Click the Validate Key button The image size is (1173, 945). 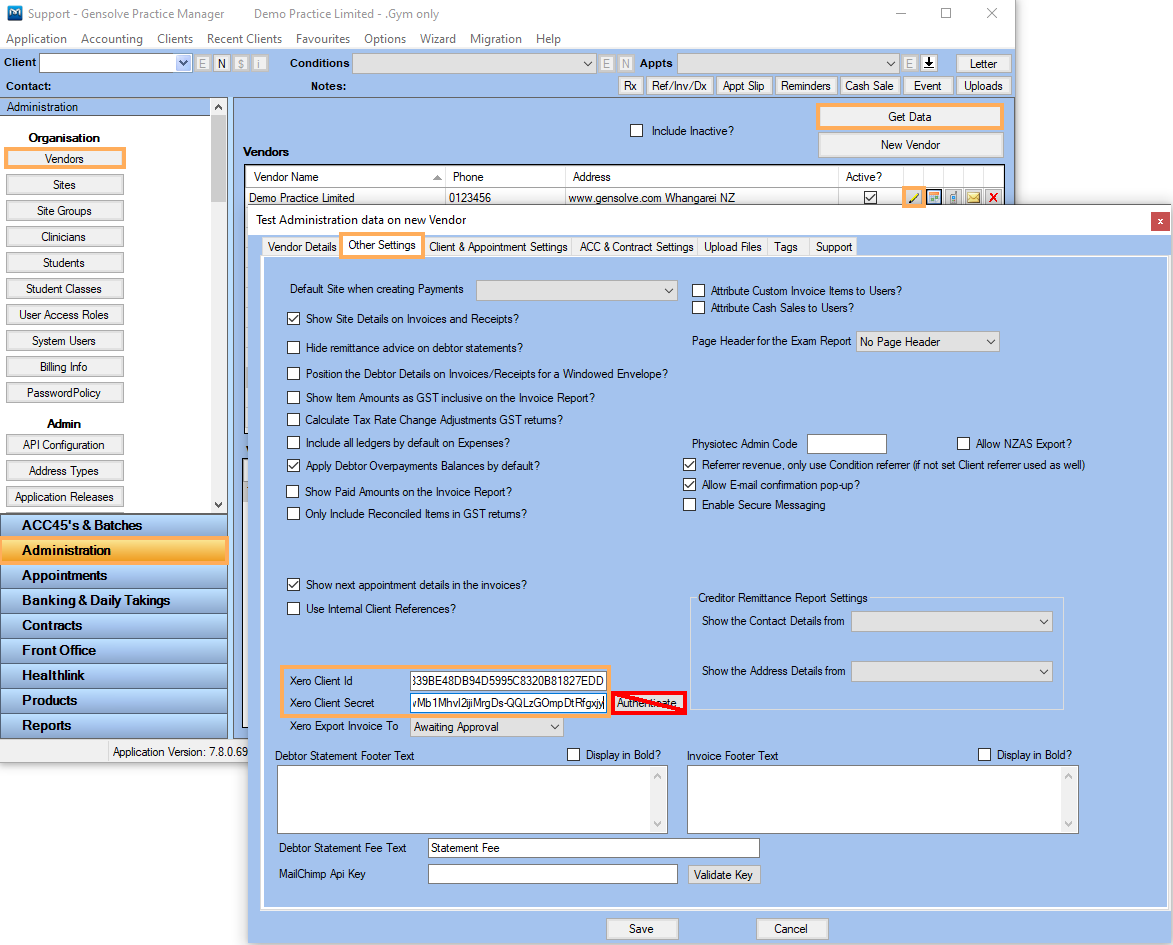tap(724, 875)
